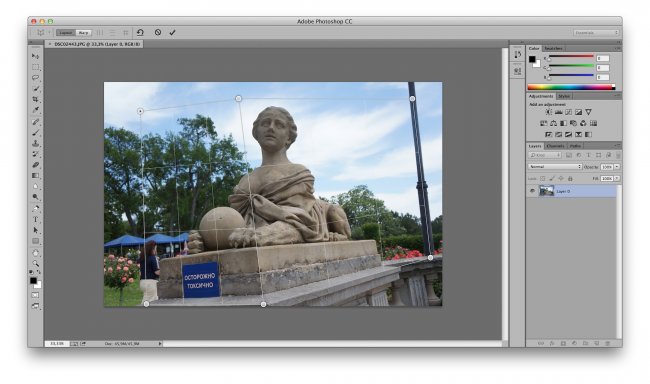650x384 pixels.
Task: Open the Adjustments tab
Action: coord(541,96)
